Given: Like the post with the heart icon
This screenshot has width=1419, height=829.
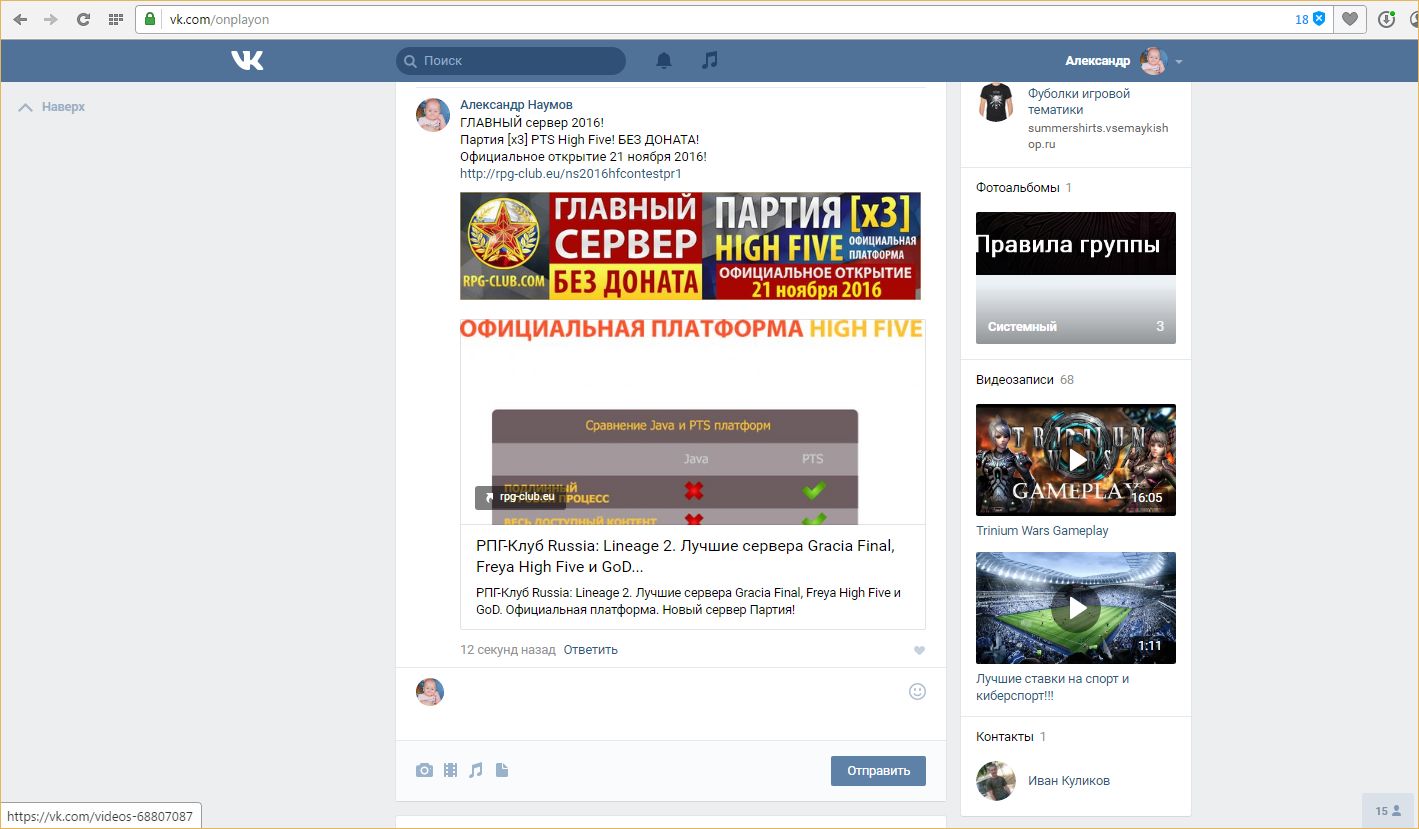Looking at the screenshot, I should coord(920,651).
